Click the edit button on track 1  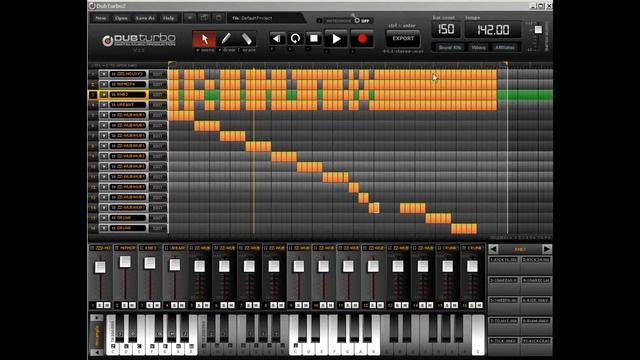coord(158,74)
